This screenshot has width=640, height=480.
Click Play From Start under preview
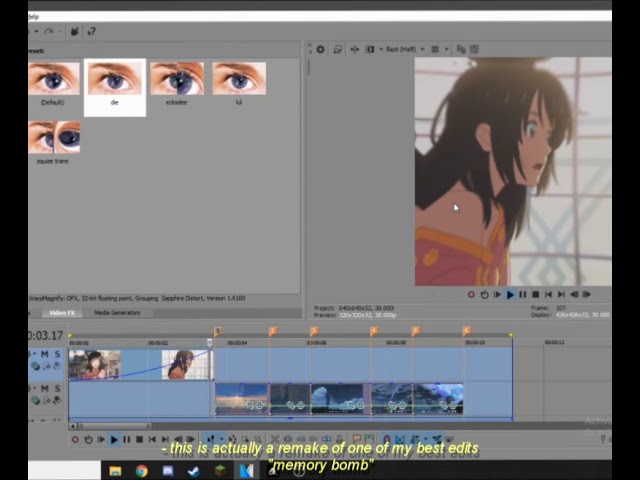497,294
